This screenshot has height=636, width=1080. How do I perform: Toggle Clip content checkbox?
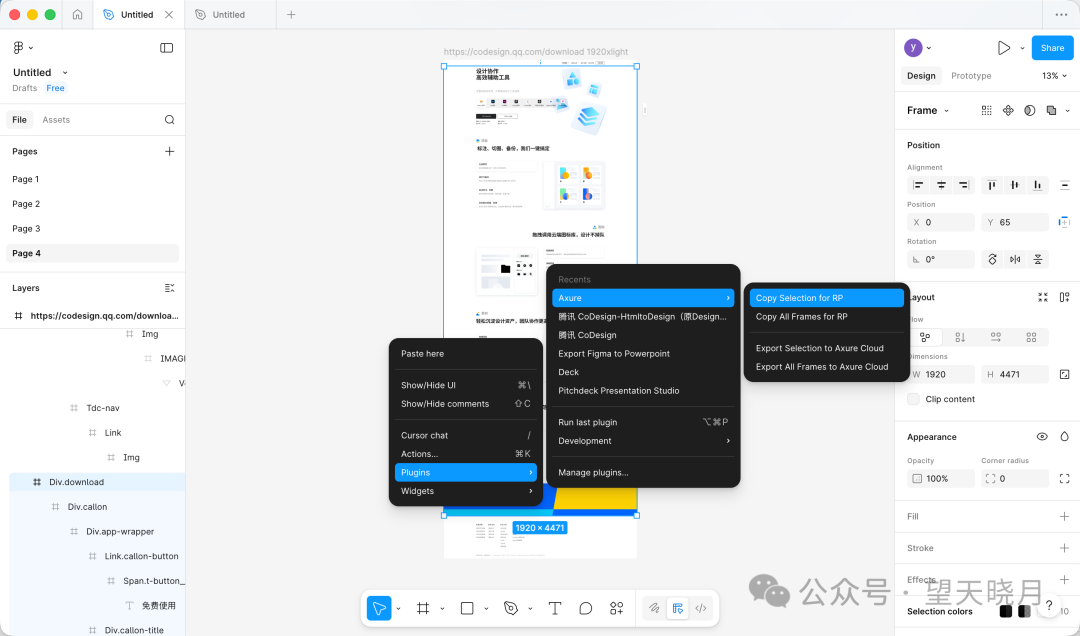[x=913, y=399]
